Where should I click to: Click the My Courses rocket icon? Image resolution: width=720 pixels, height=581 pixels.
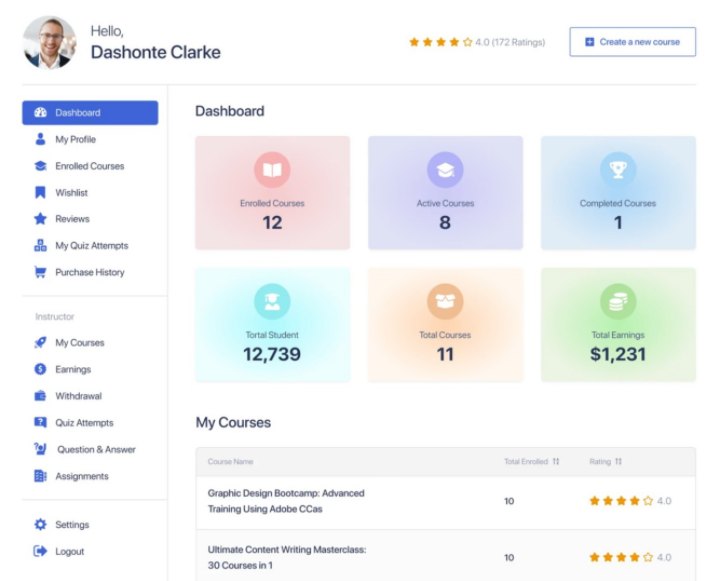click(x=40, y=343)
